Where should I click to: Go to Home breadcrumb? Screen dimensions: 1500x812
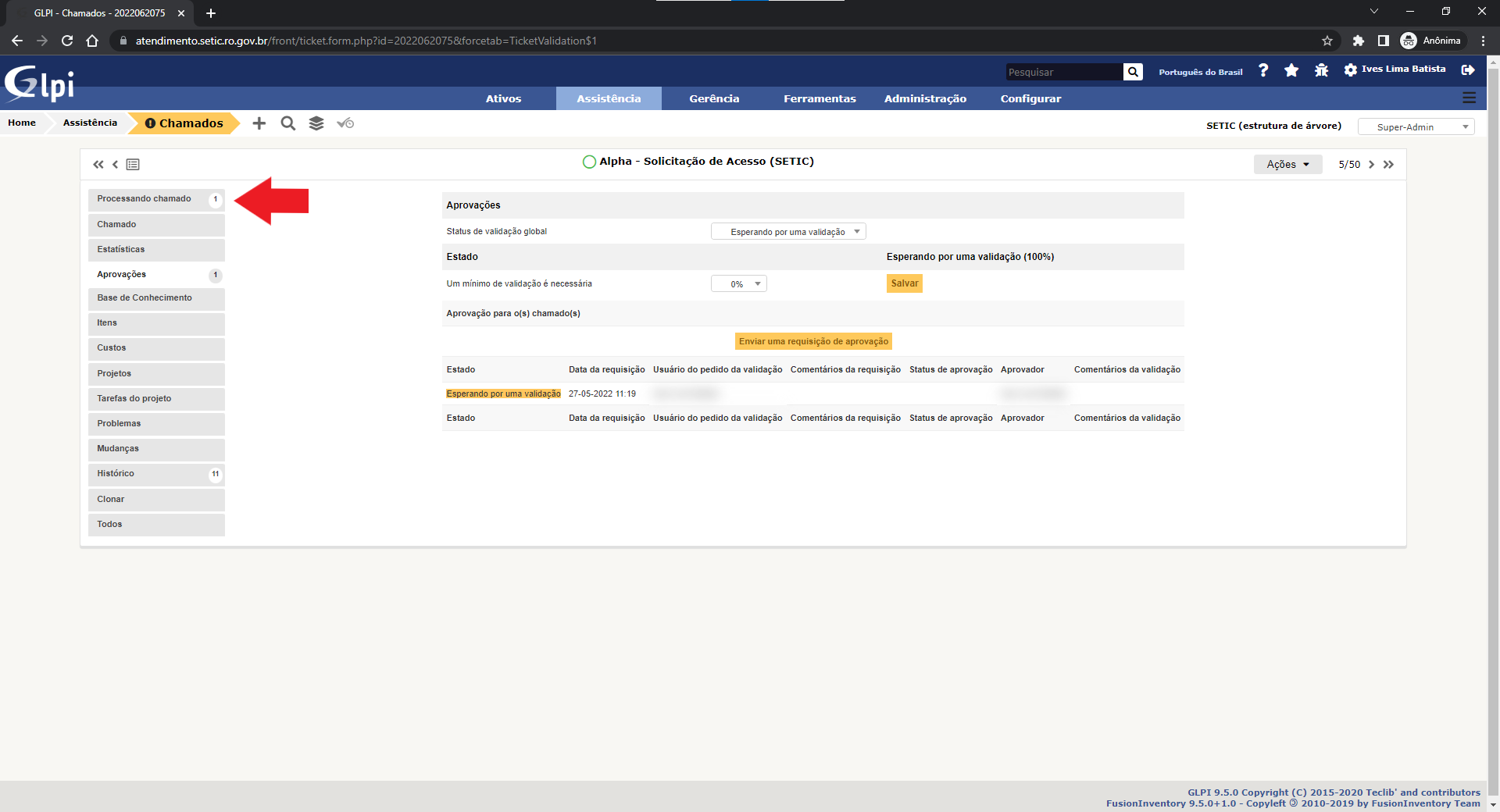(x=22, y=123)
